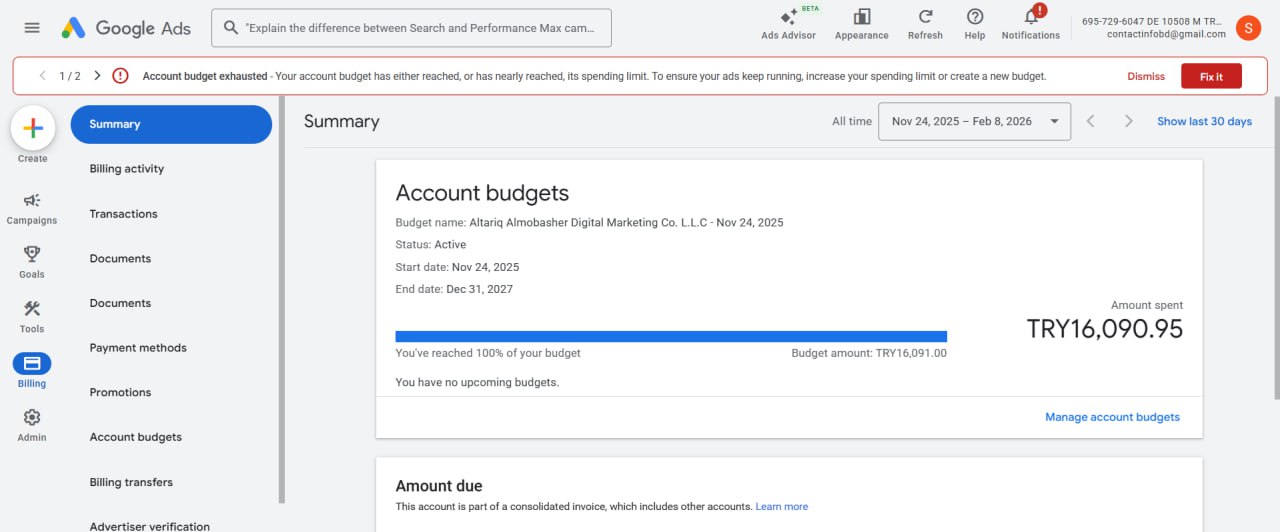Click the All time label
This screenshot has width=1280, height=532.
852,121
